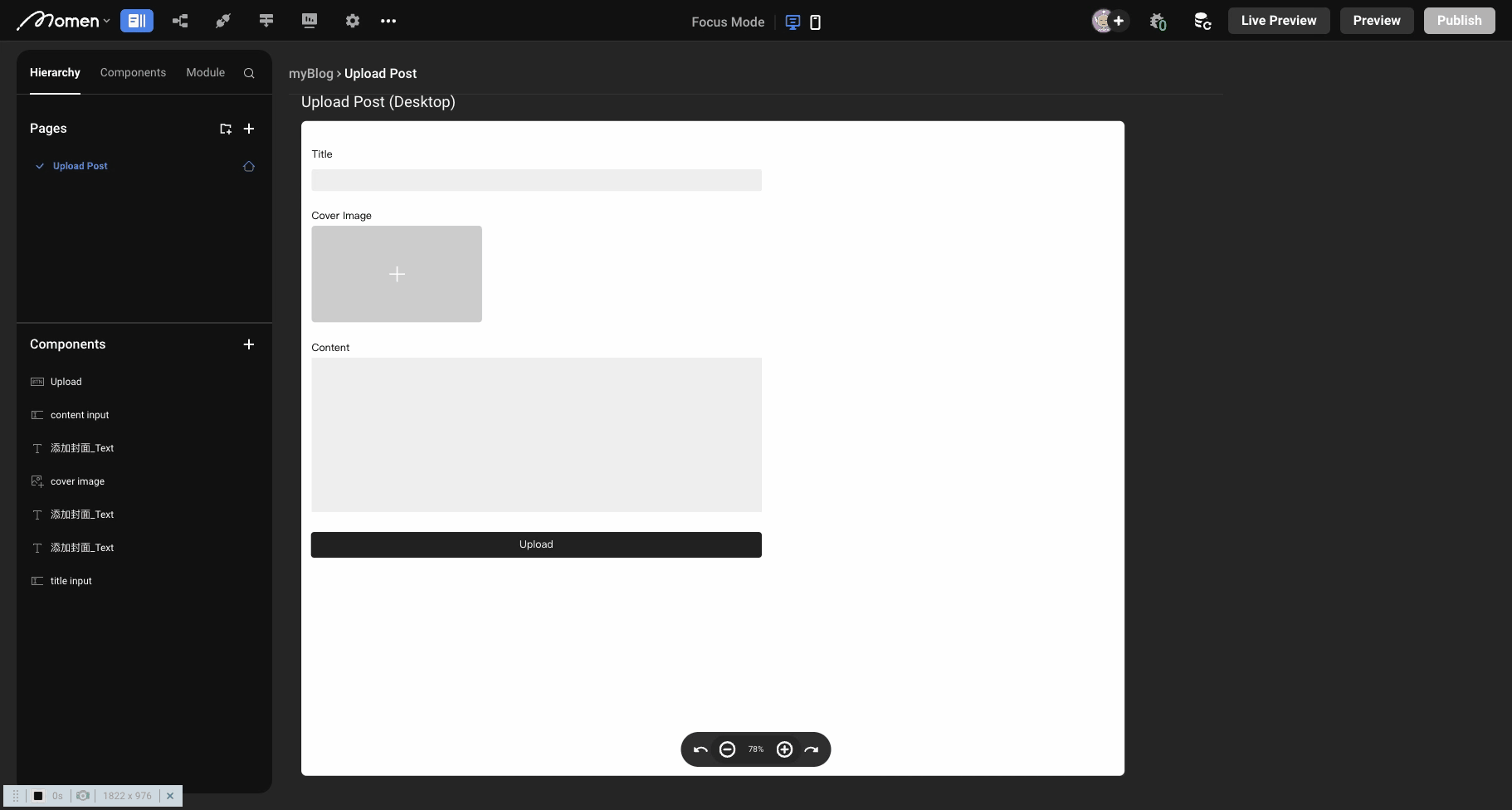
Task: Open the debug bug icon
Action: click(1158, 22)
